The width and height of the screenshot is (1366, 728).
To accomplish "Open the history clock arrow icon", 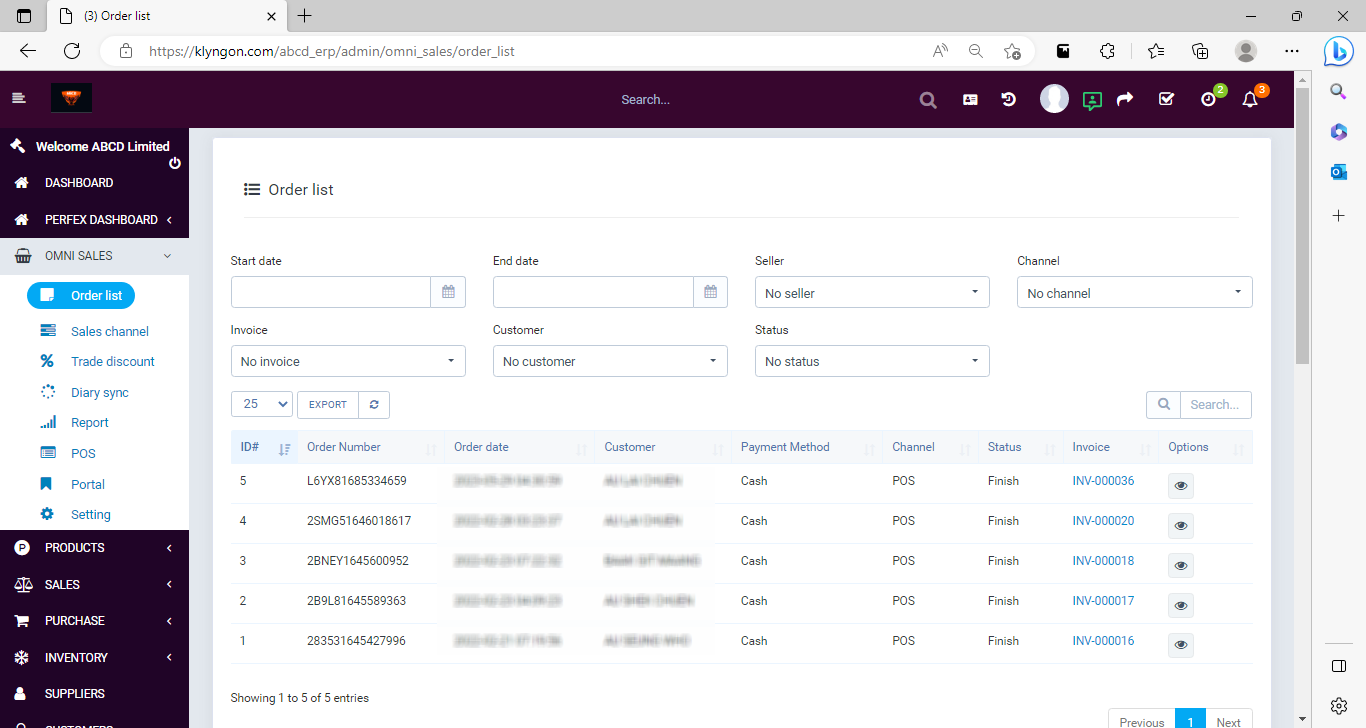I will (x=1009, y=99).
